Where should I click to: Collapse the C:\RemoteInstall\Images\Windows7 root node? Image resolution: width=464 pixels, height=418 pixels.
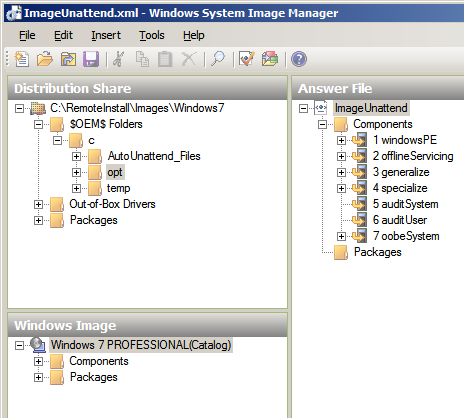pos(19,108)
